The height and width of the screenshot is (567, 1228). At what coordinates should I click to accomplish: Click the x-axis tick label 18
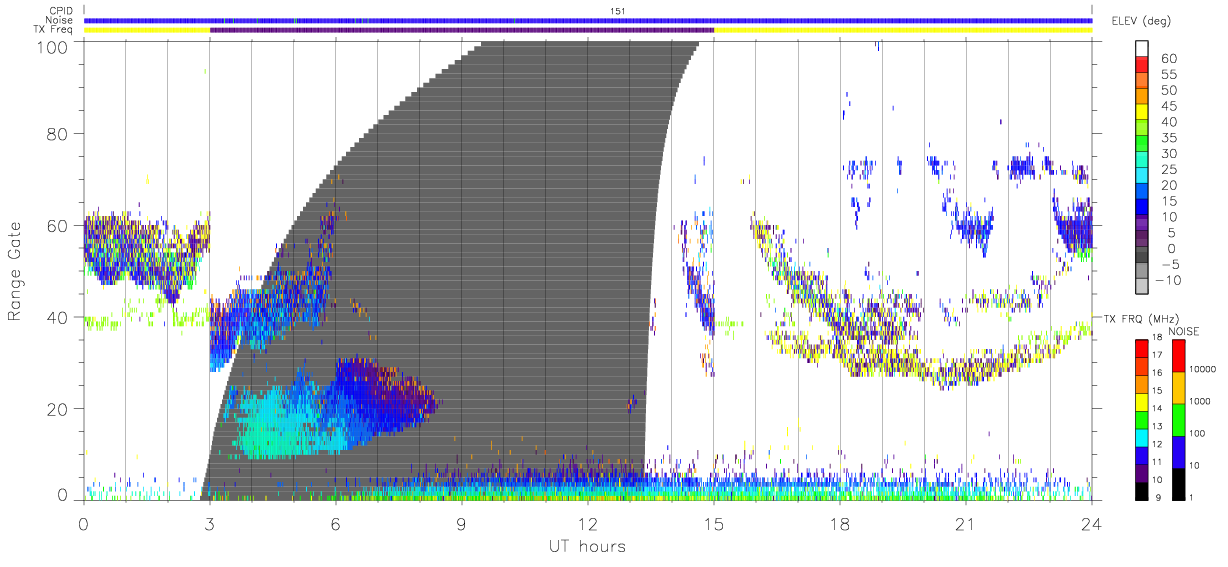click(x=840, y=524)
